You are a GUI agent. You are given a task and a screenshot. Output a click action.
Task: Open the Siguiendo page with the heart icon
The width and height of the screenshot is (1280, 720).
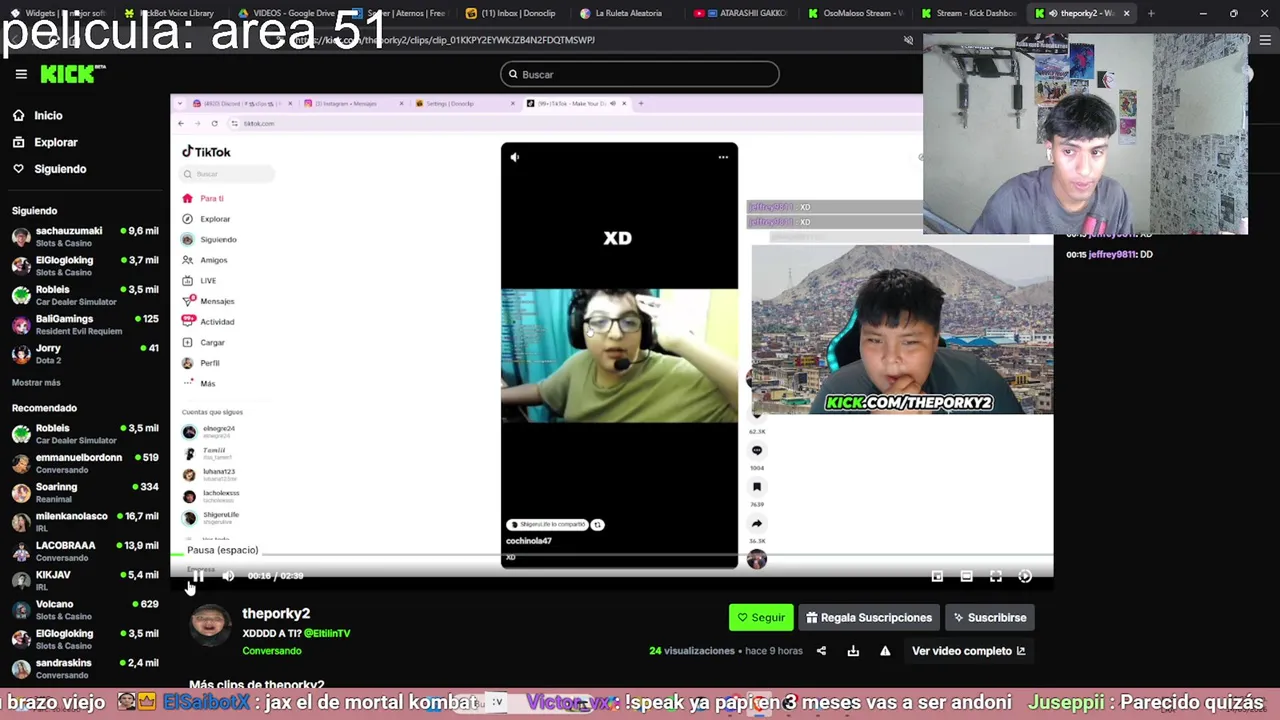(49, 169)
